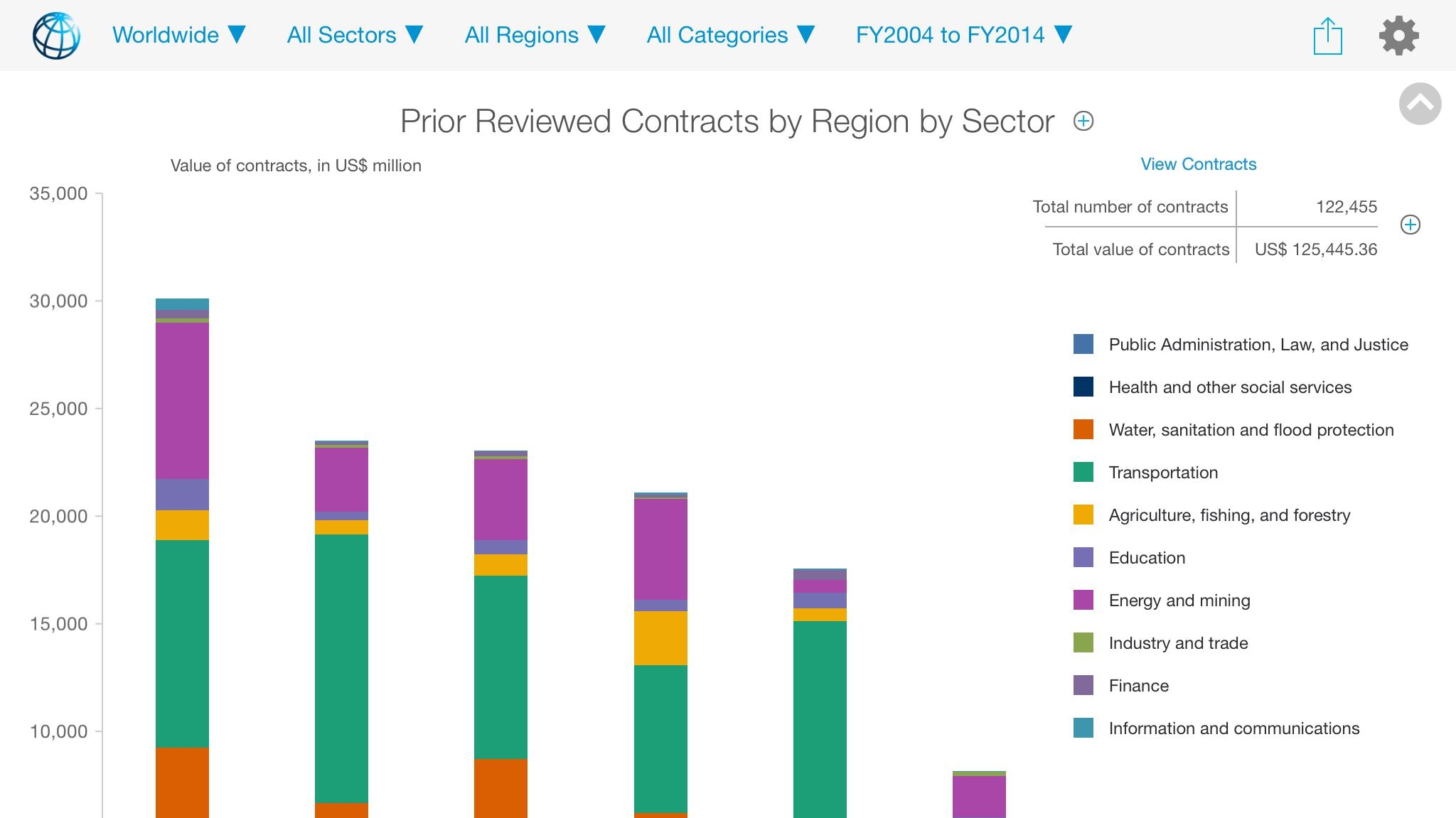The width and height of the screenshot is (1456, 818).
Task: Click the Finance legend swatch
Action: (1083, 686)
